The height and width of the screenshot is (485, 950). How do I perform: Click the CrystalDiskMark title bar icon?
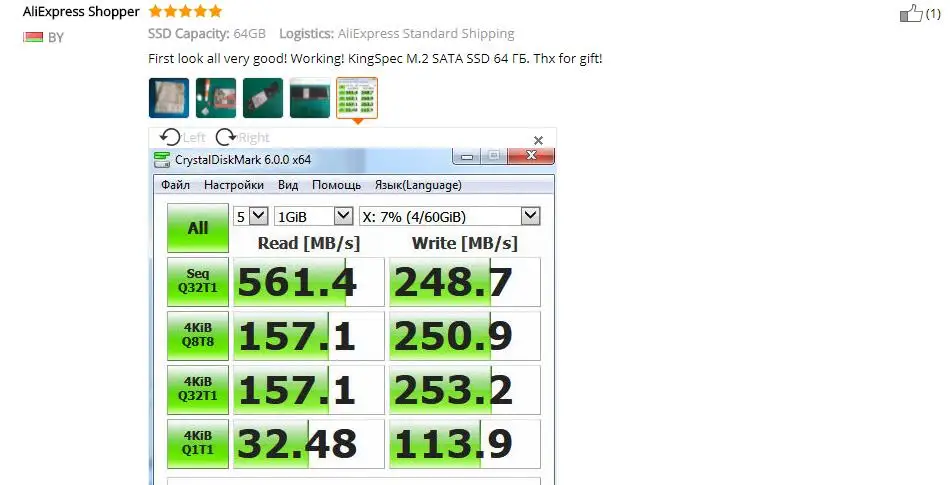pos(162,160)
